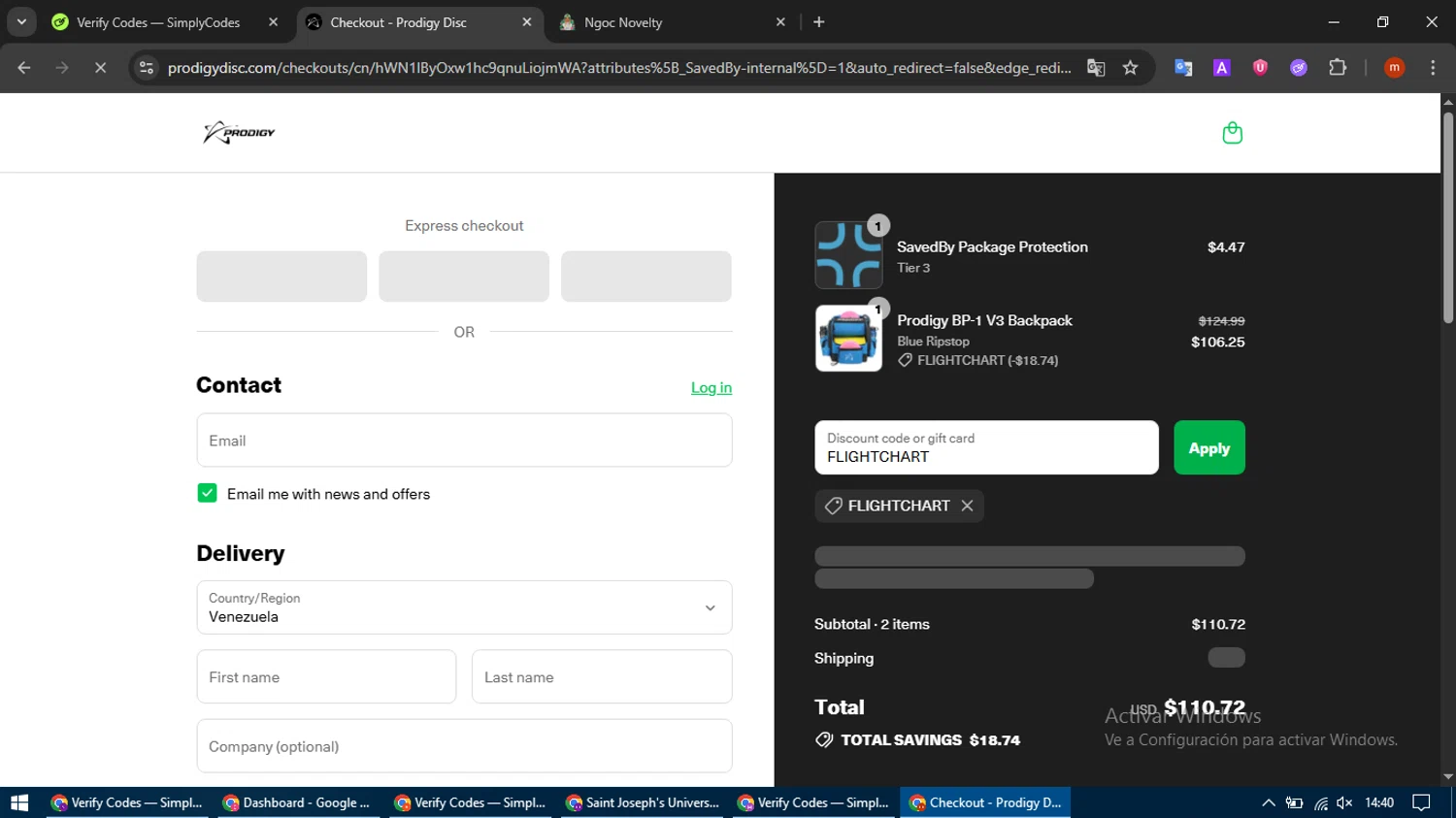Click the First name field

coord(326,676)
